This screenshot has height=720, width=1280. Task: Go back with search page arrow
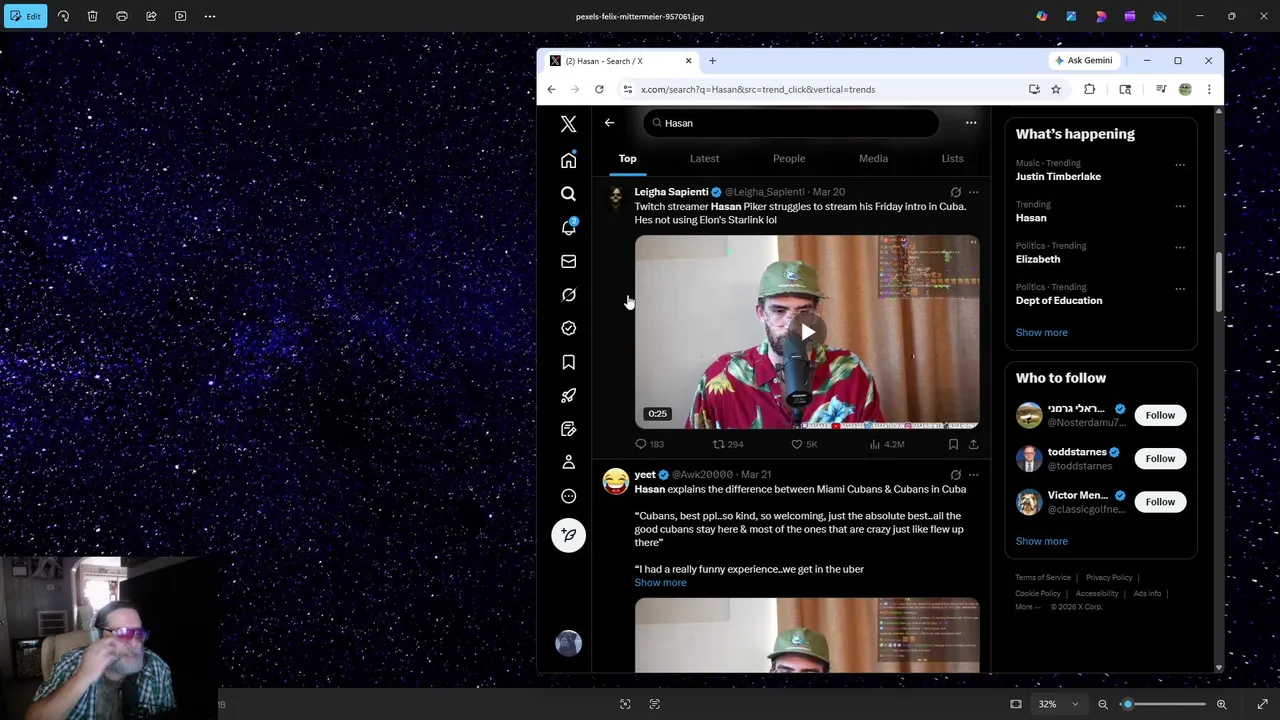(x=609, y=123)
